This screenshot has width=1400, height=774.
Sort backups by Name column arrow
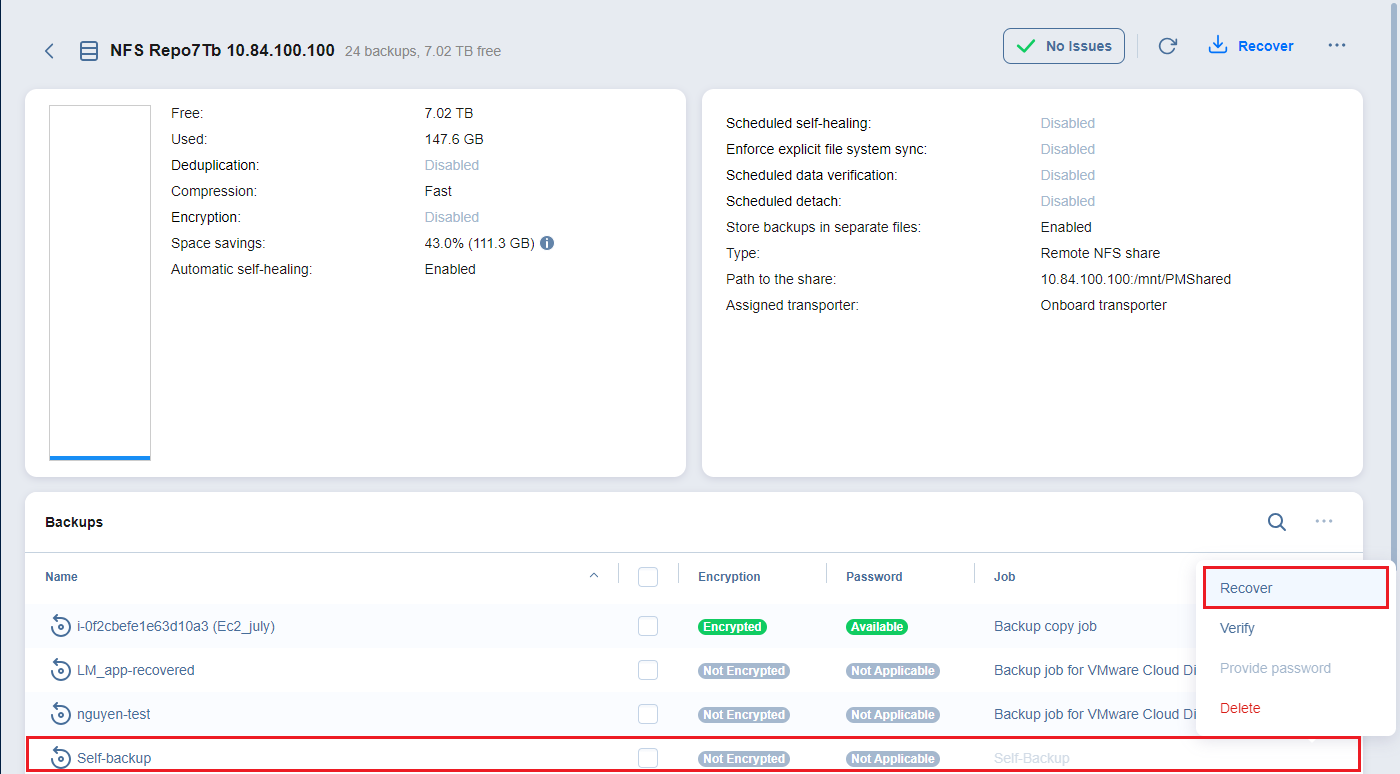click(594, 576)
